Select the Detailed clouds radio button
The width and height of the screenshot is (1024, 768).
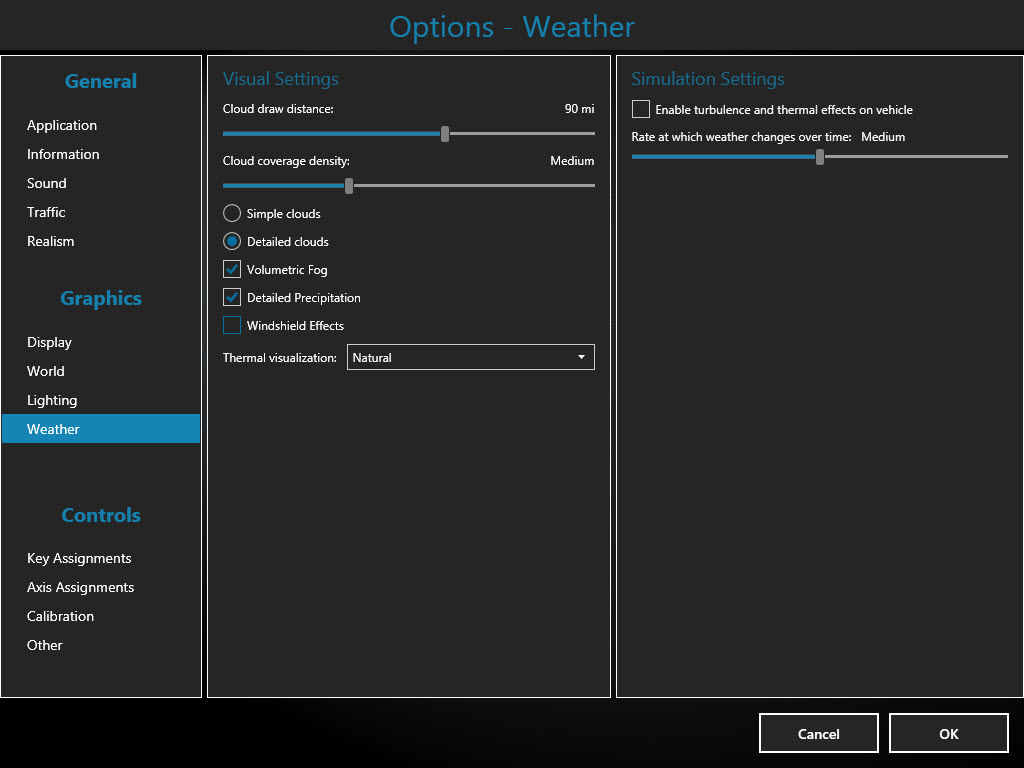coord(232,242)
